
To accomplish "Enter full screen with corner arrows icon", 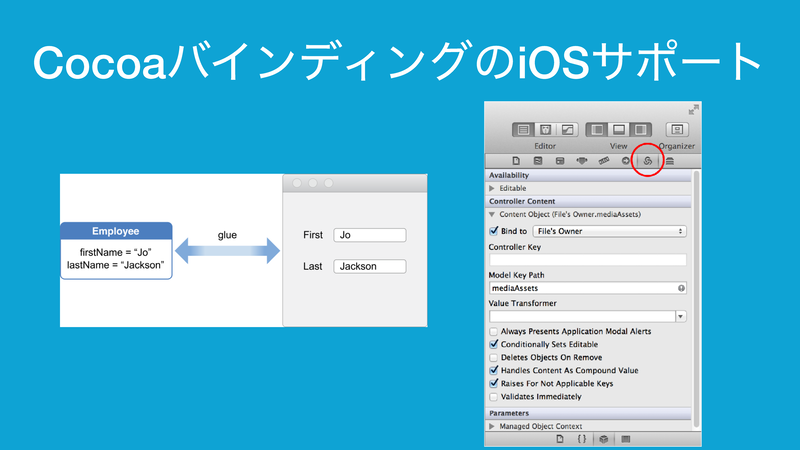I will tap(693, 109).
